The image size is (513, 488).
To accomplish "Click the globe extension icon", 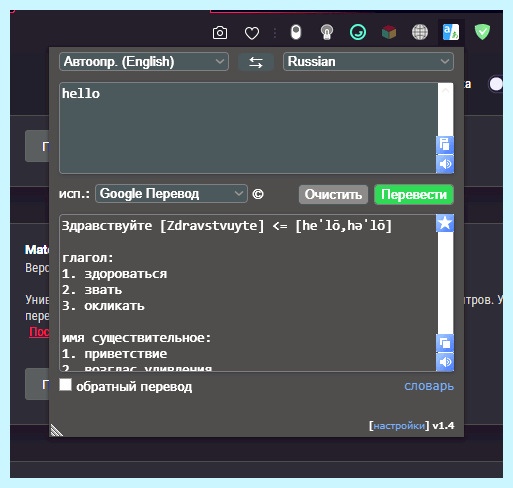I will (x=420, y=33).
